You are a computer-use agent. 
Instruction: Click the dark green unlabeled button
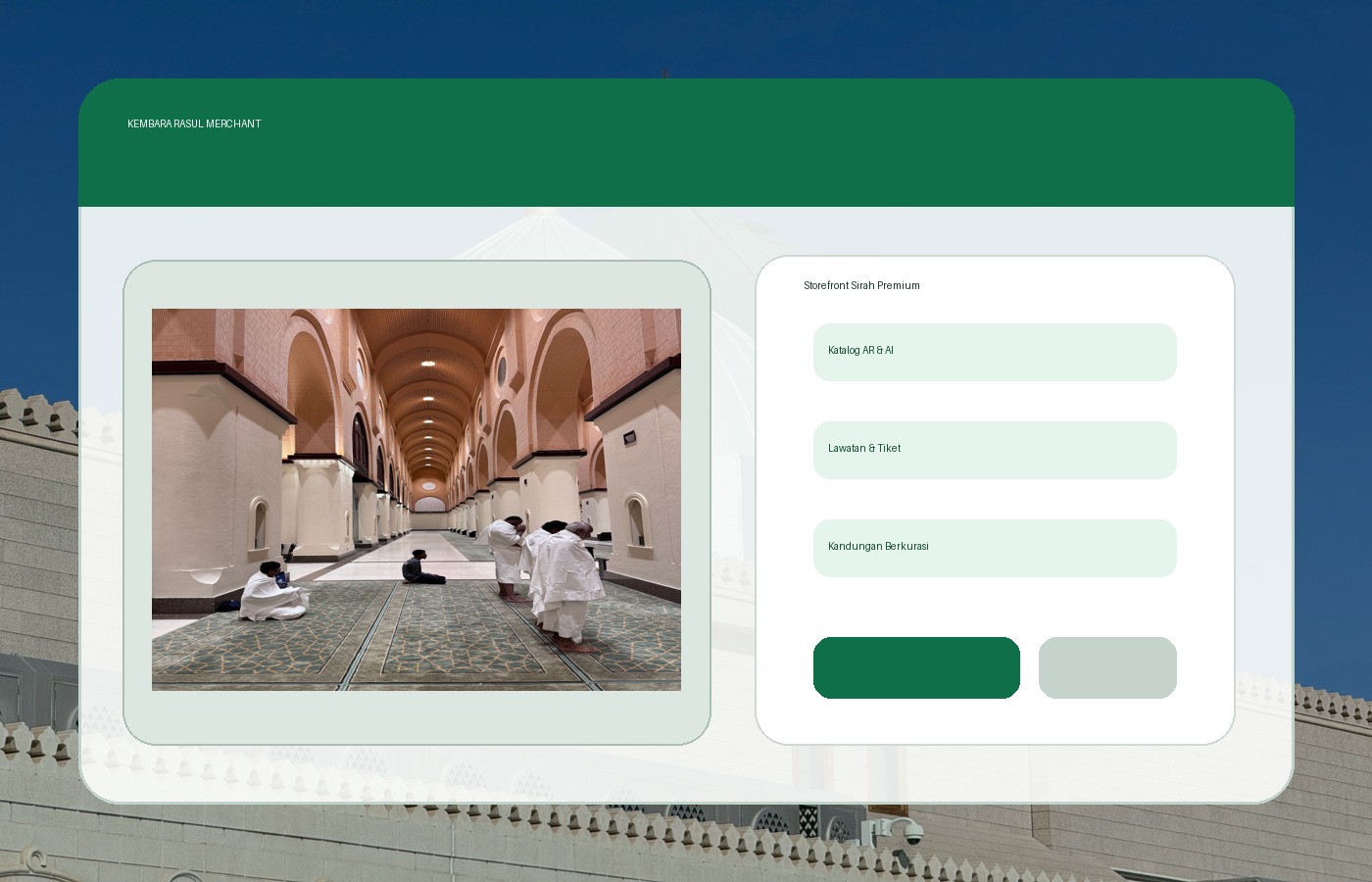click(916, 667)
